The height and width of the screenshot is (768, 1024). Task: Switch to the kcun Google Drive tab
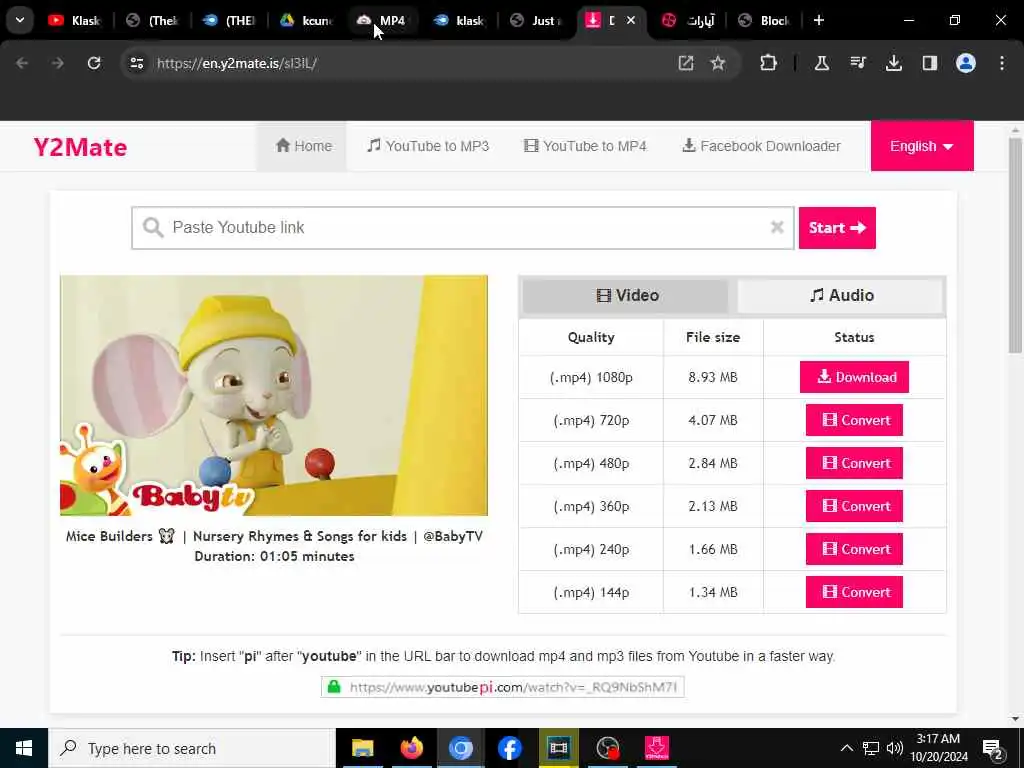306,20
